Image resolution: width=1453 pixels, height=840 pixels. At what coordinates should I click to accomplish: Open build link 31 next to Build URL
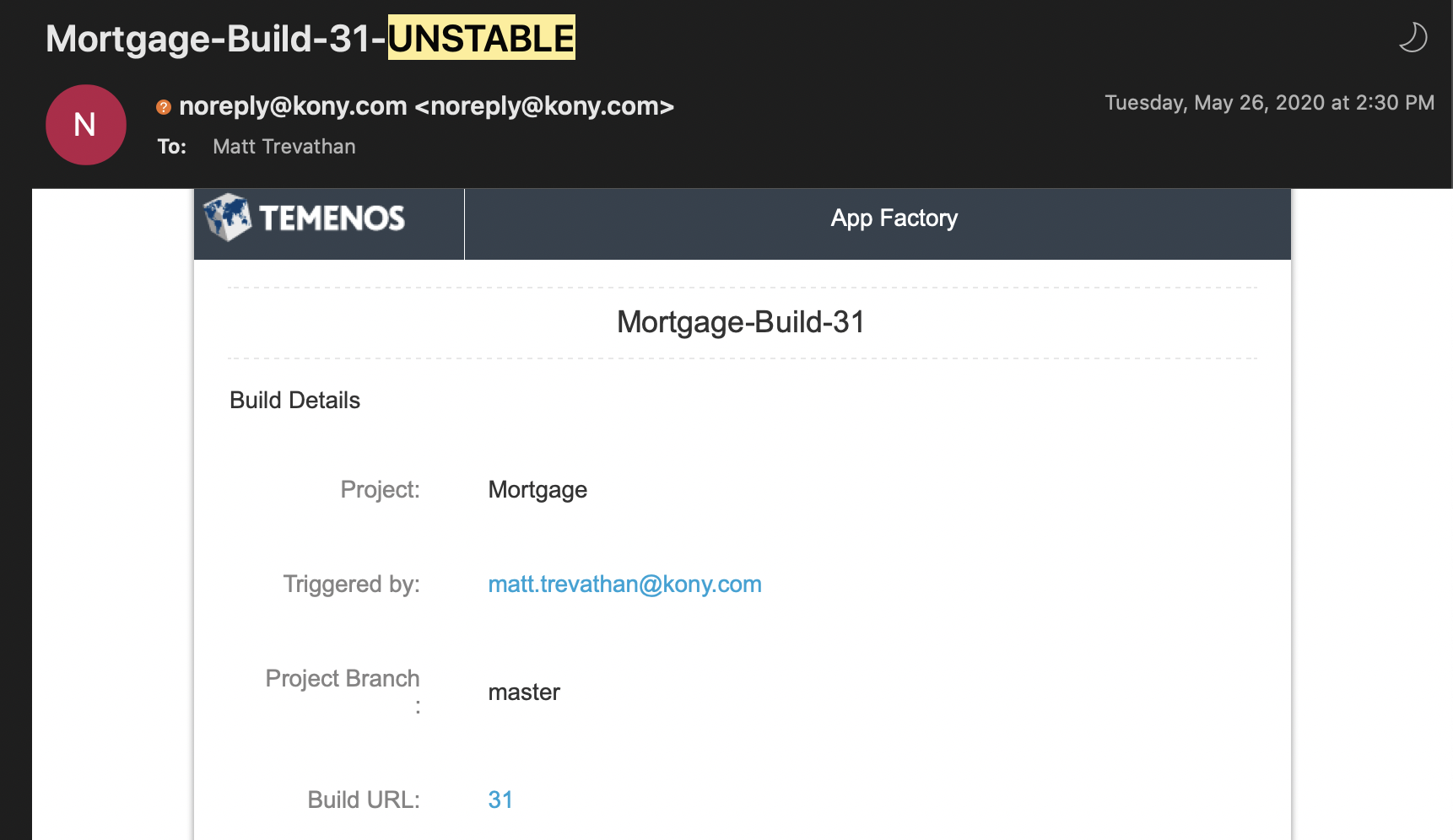500,800
